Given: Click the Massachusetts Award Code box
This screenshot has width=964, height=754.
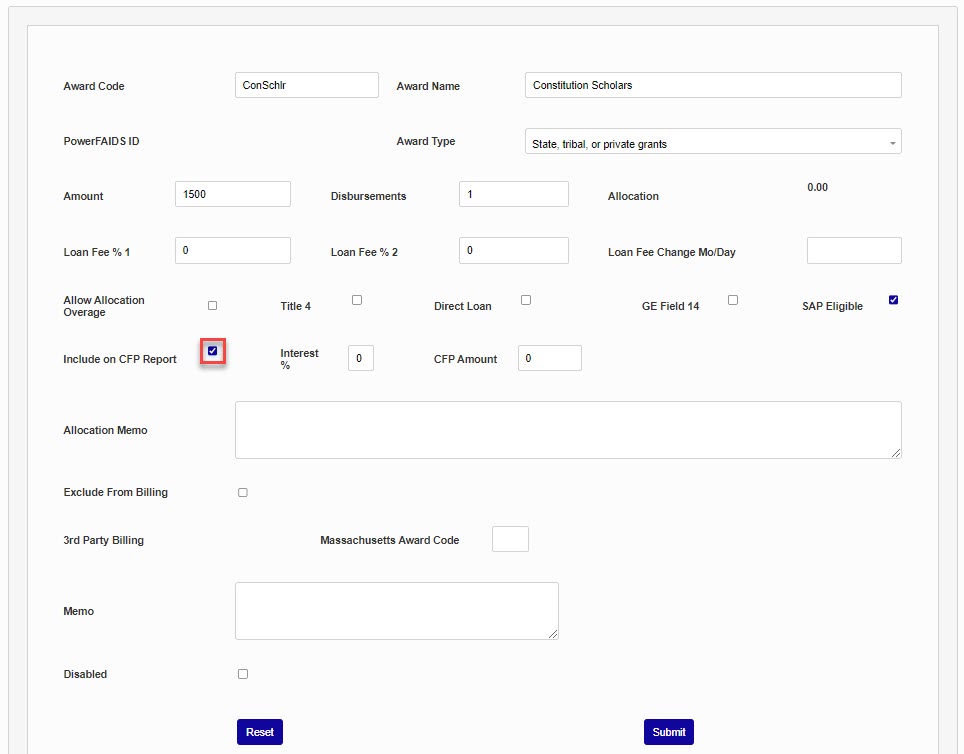Looking at the screenshot, I should pos(510,539).
